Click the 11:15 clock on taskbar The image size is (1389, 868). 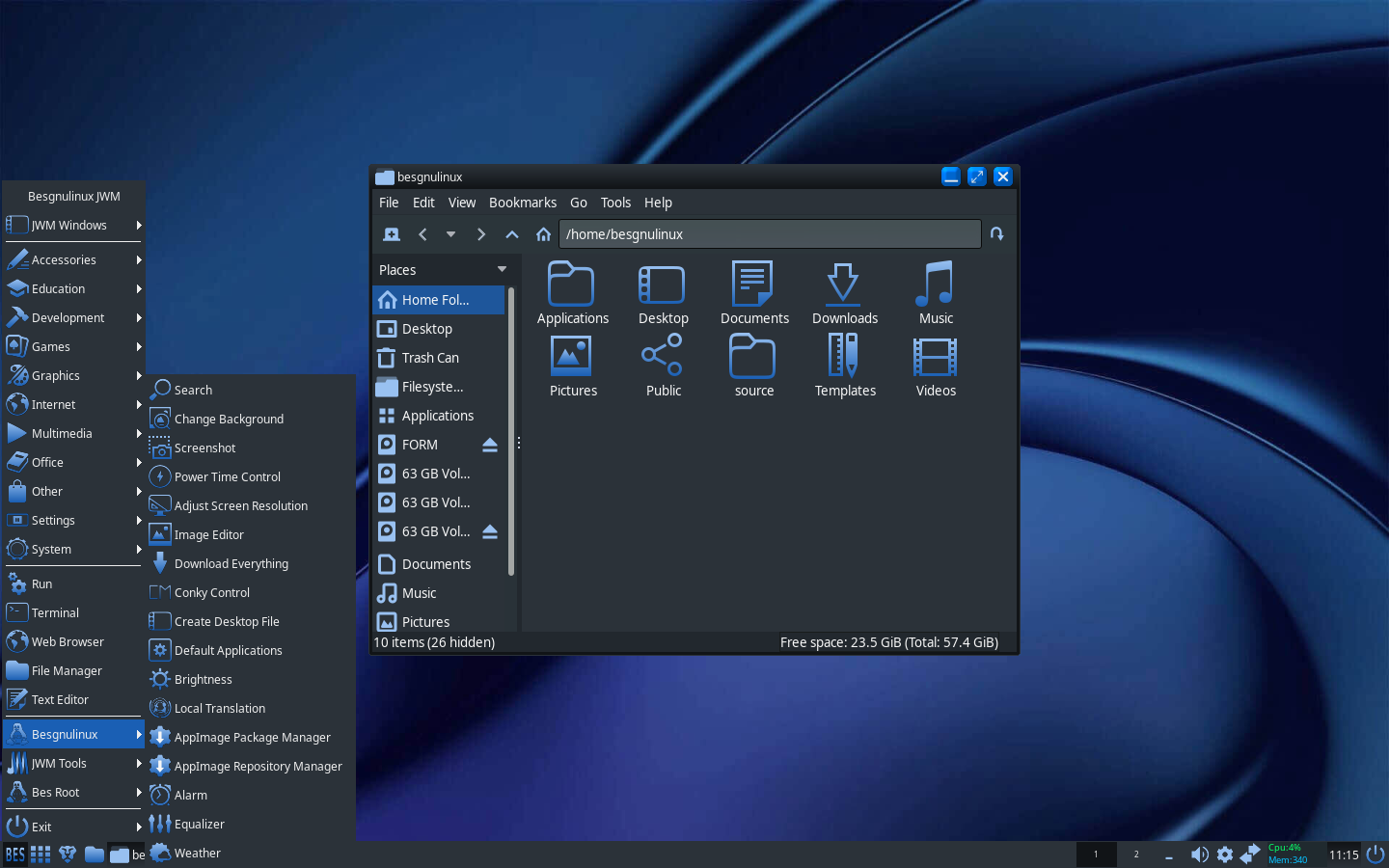point(1344,854)
